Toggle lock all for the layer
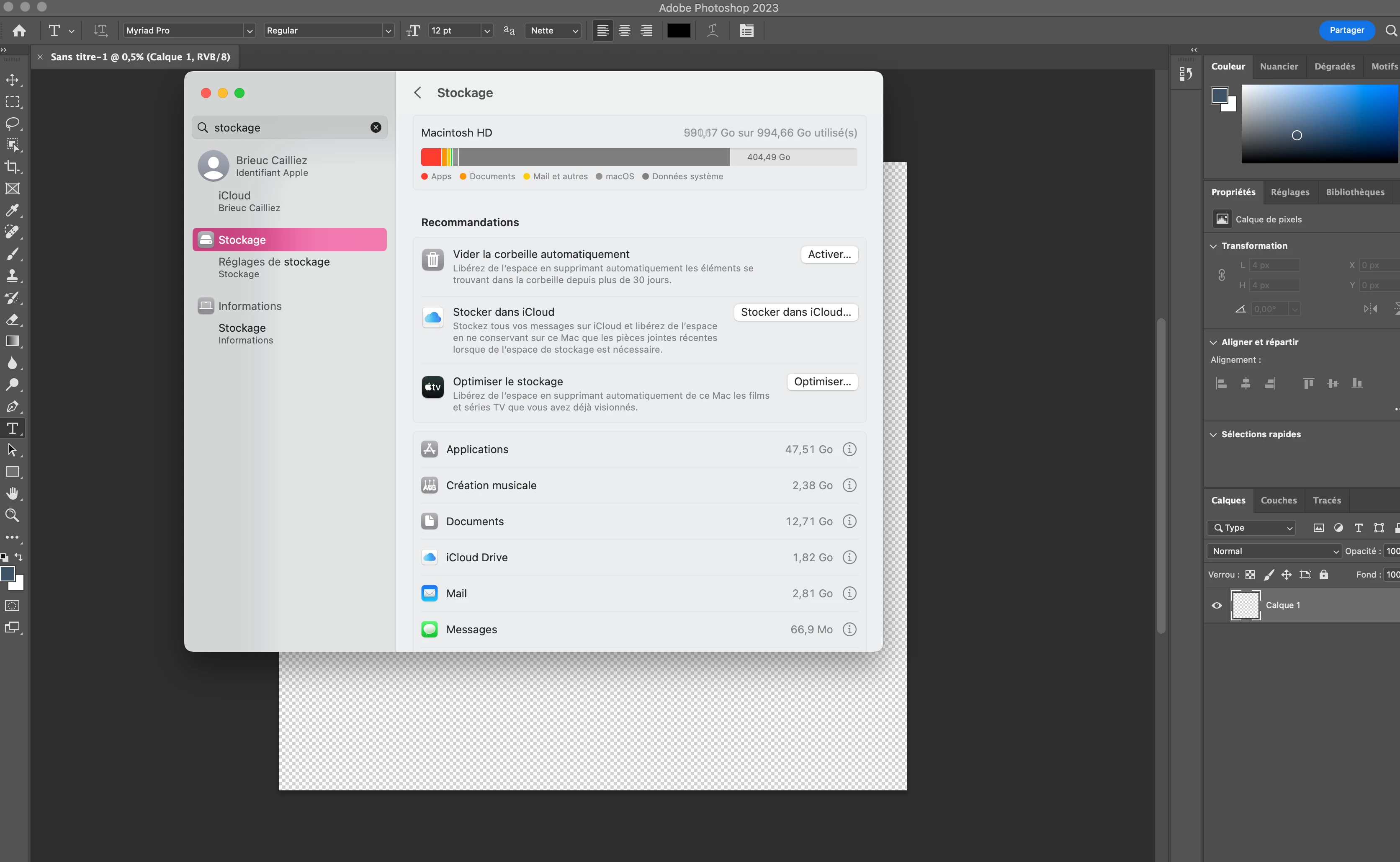Screen dimensions: 1400x862 point(1324,575)
